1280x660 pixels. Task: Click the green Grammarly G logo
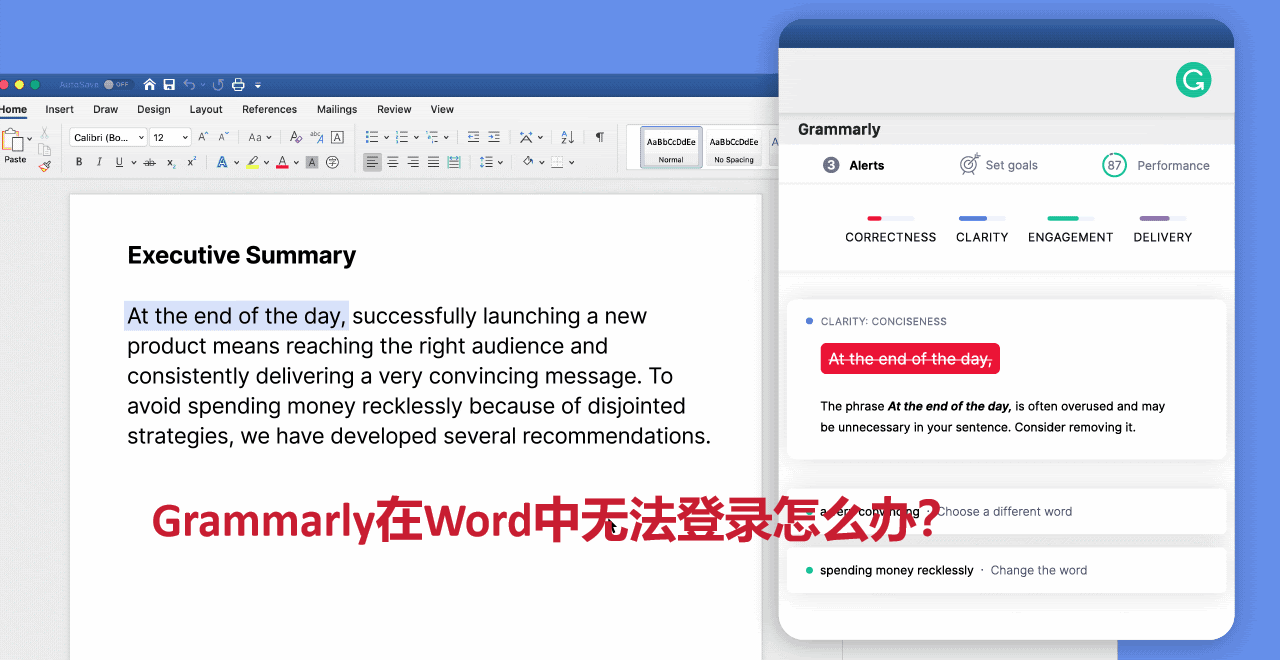pos(1193,80)
